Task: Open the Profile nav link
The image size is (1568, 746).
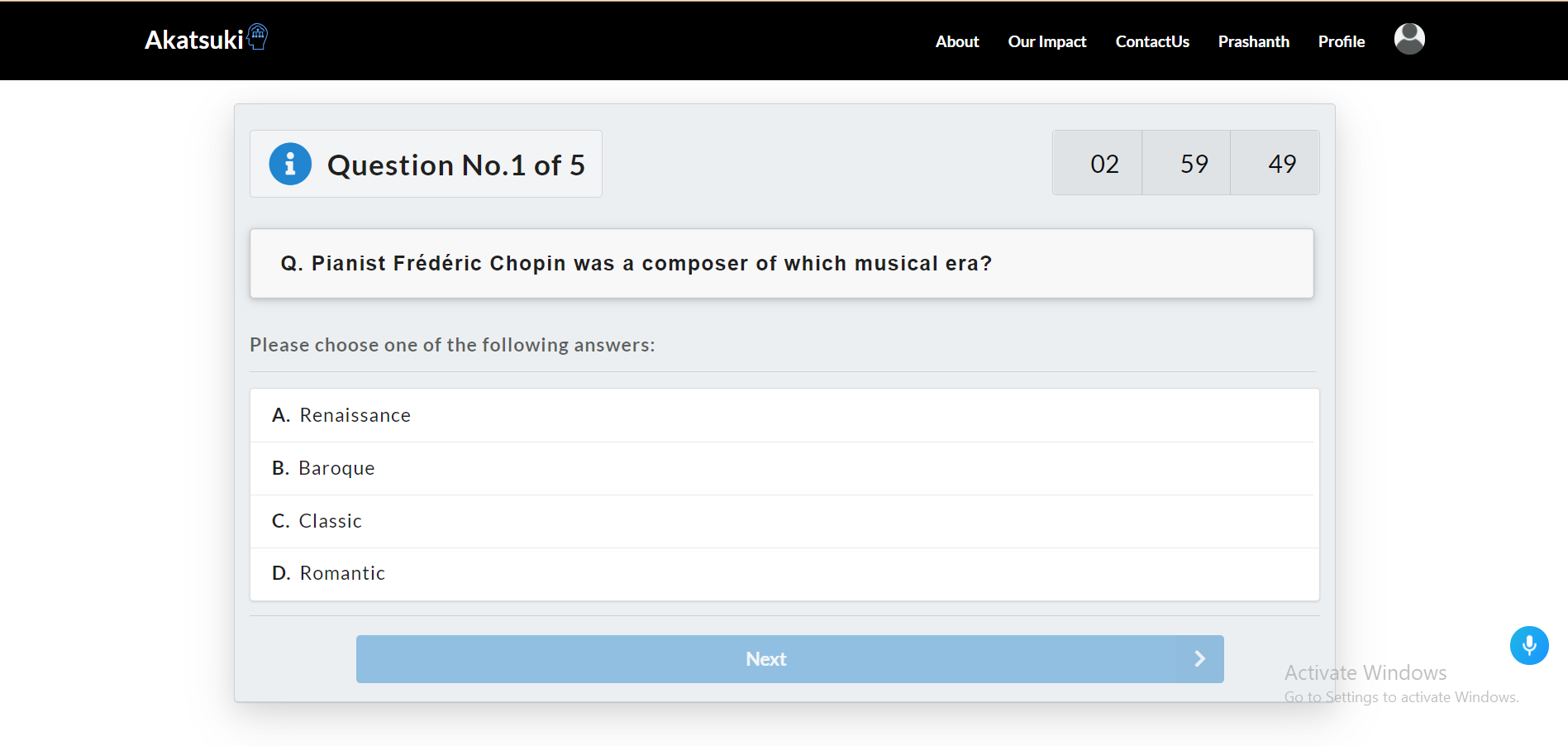Action: [1342, 41]
